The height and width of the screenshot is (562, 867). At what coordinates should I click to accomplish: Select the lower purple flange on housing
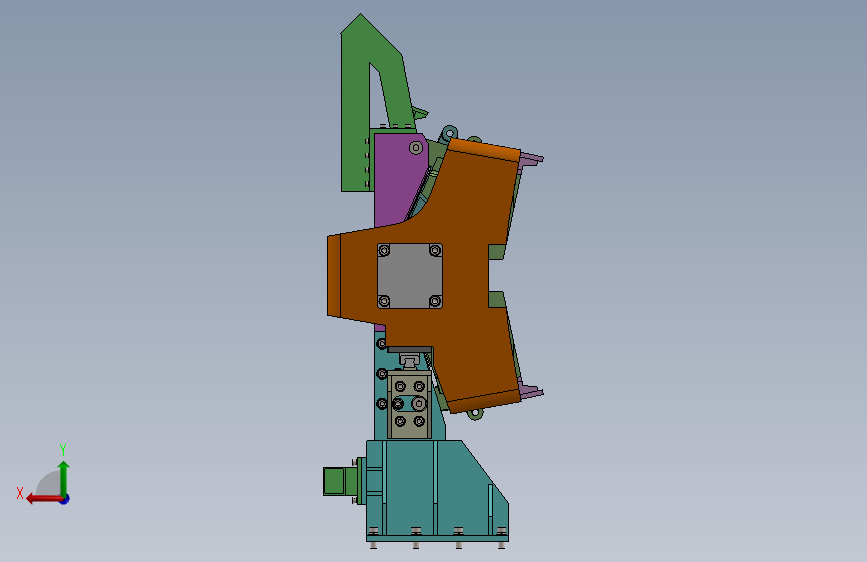coord(531,392)
